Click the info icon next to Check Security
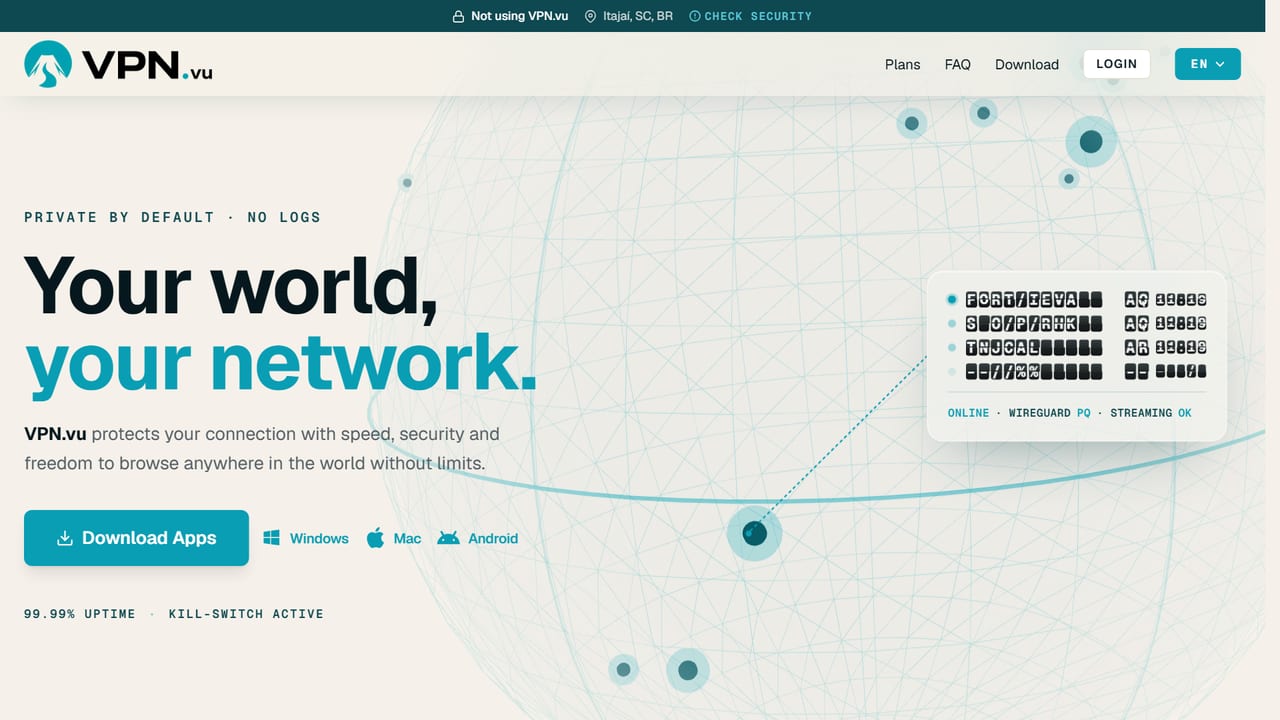This screenshot has width=1280, height=720. click(695, 17)
